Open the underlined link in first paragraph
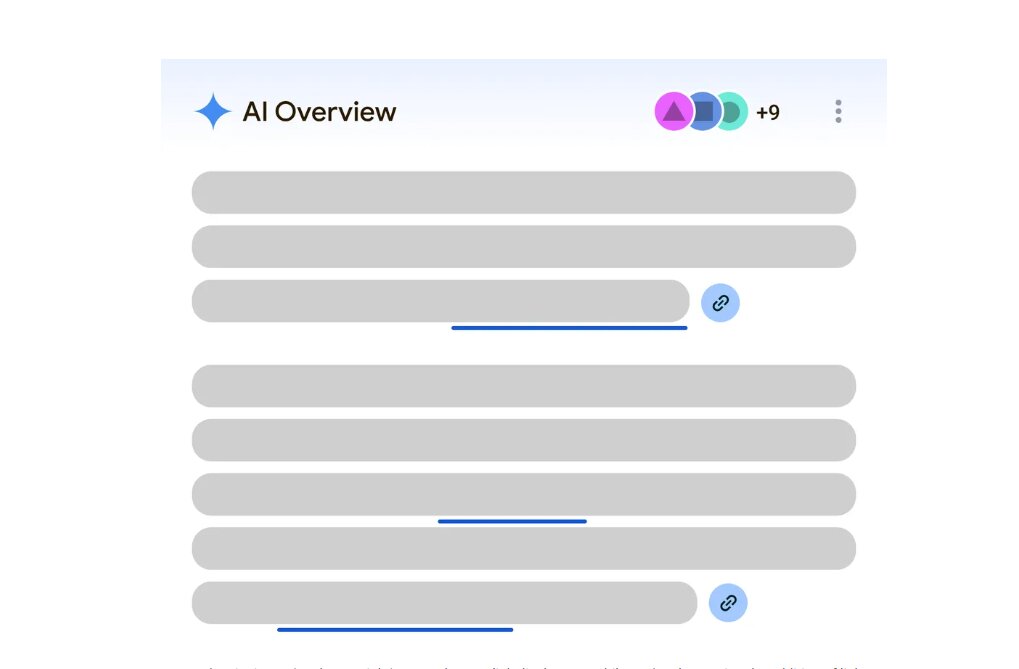The height and width of the screenshot is (669, 1019). 569,327
